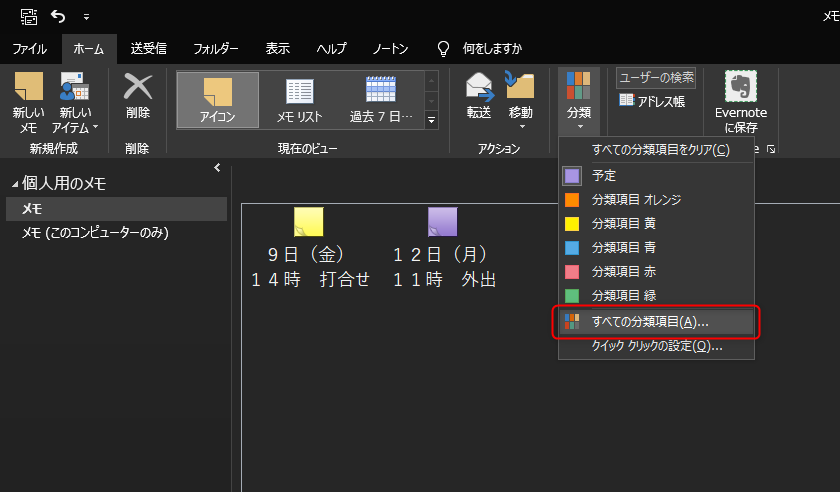The image size is (840, 492).
Task: Open the Address Book (アドレス帳)
Action: pos(652,101)
